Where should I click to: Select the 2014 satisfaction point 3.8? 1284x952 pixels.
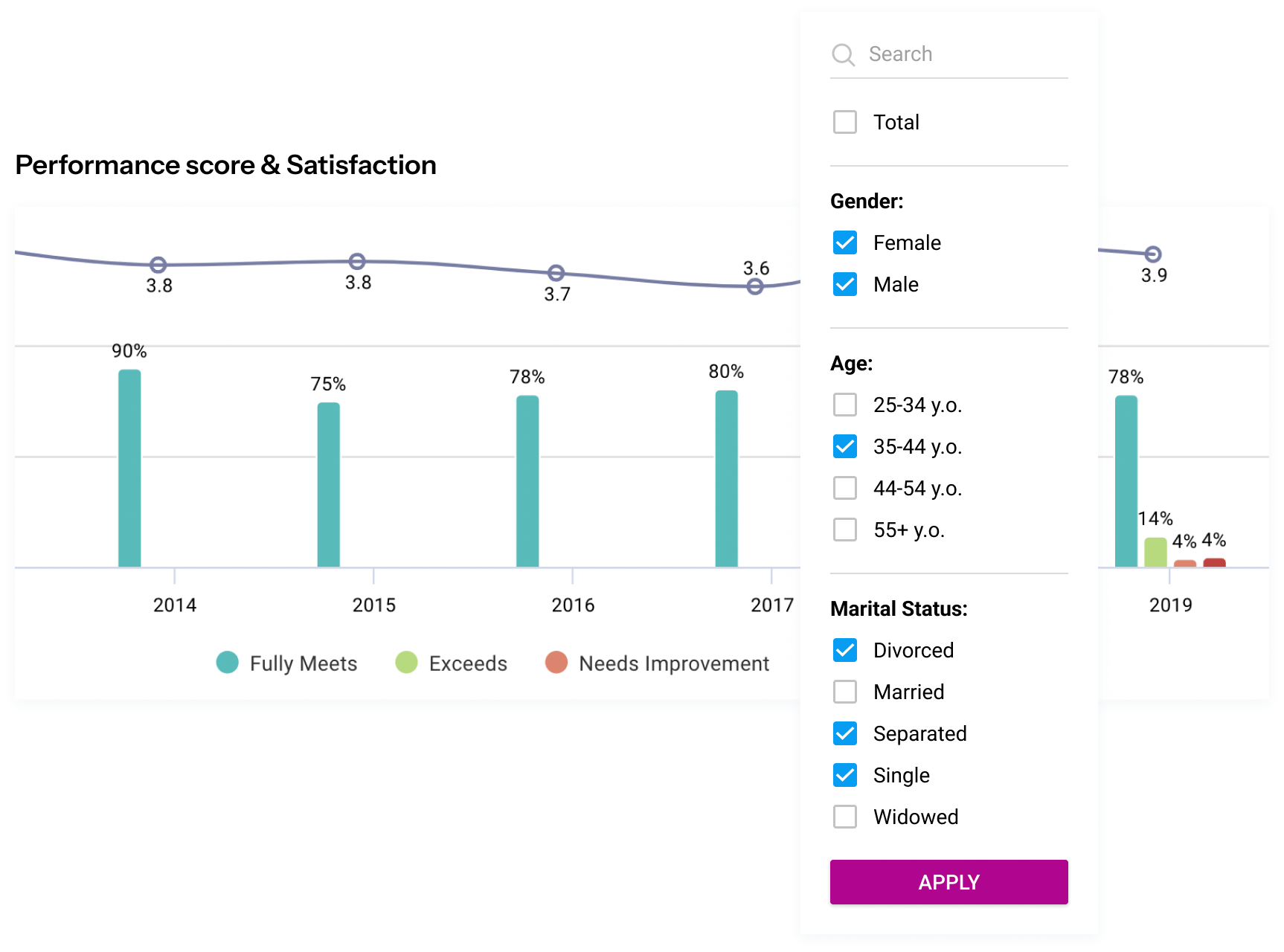pos(158,265)
